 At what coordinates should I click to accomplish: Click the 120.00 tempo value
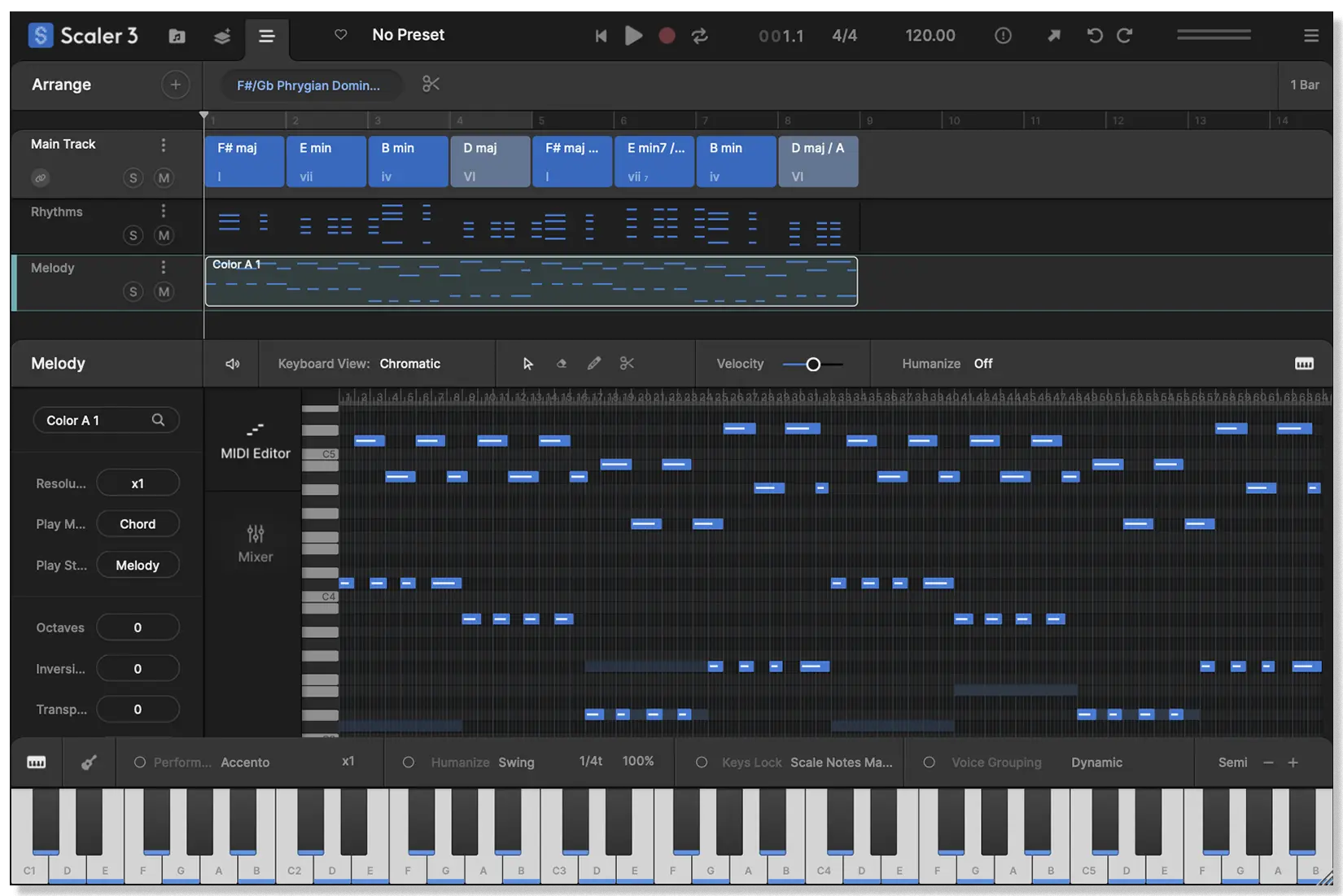pyautogui.click(x=930, y=36)
